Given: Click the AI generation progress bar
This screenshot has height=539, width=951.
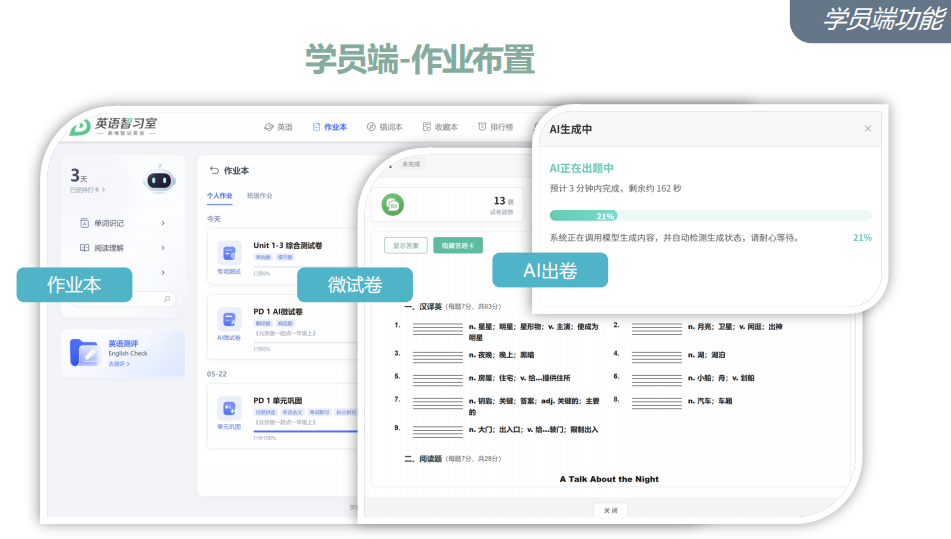Looking at the screenshot, I should pos(710,216).
